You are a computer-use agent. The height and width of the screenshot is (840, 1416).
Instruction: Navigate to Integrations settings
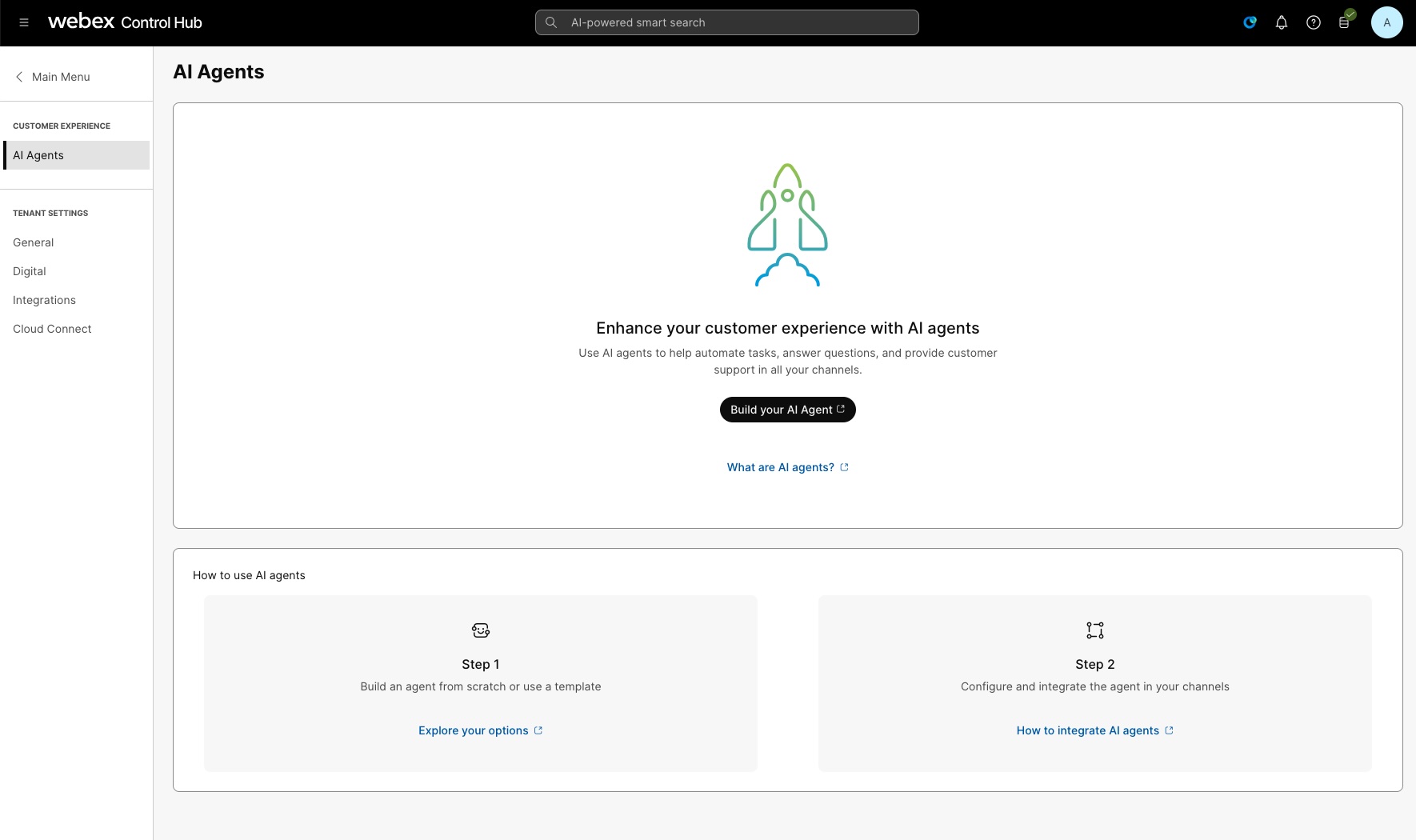(x=45, y=300)
